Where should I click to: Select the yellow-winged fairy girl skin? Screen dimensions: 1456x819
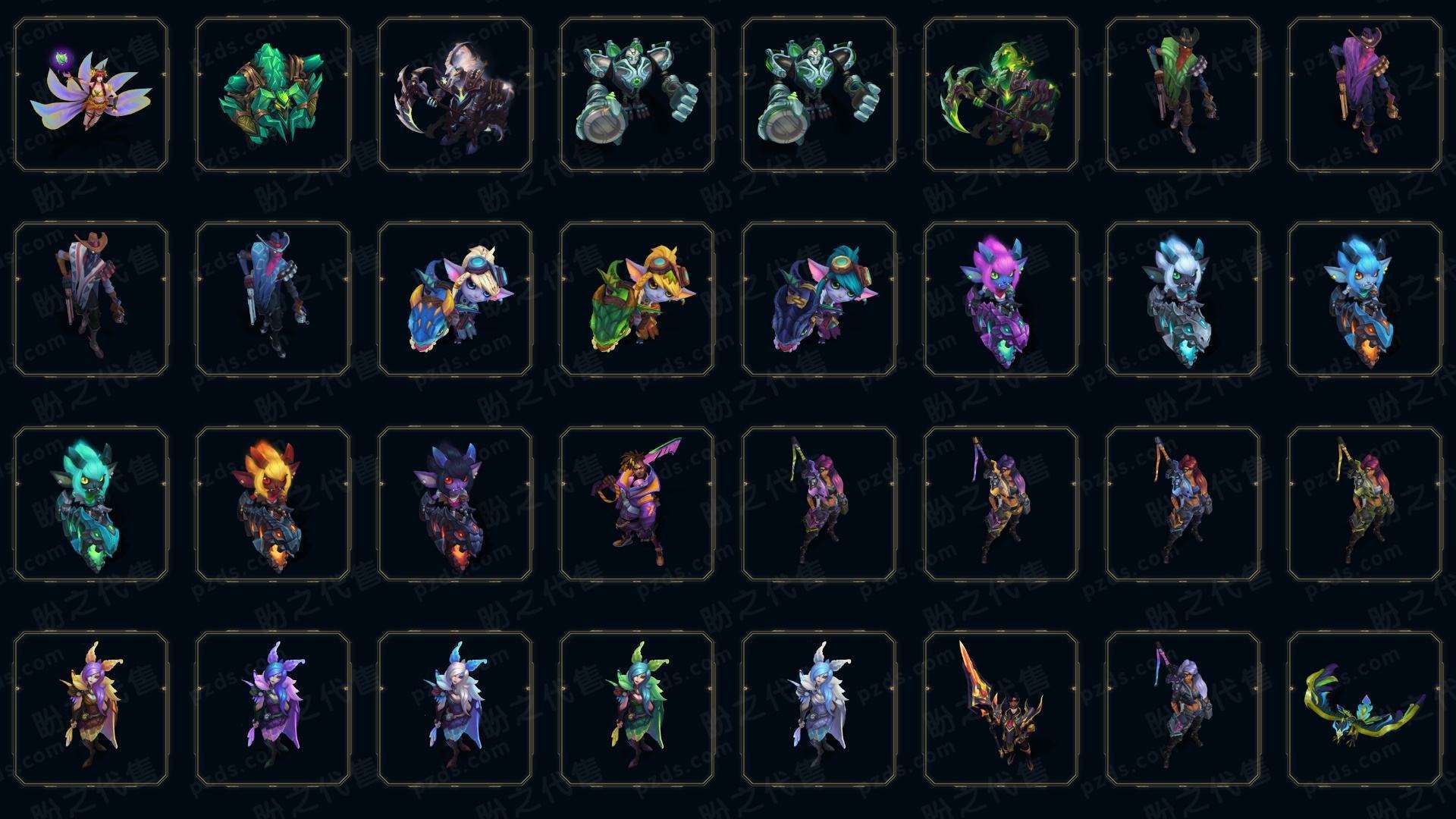tap(91, 709)
